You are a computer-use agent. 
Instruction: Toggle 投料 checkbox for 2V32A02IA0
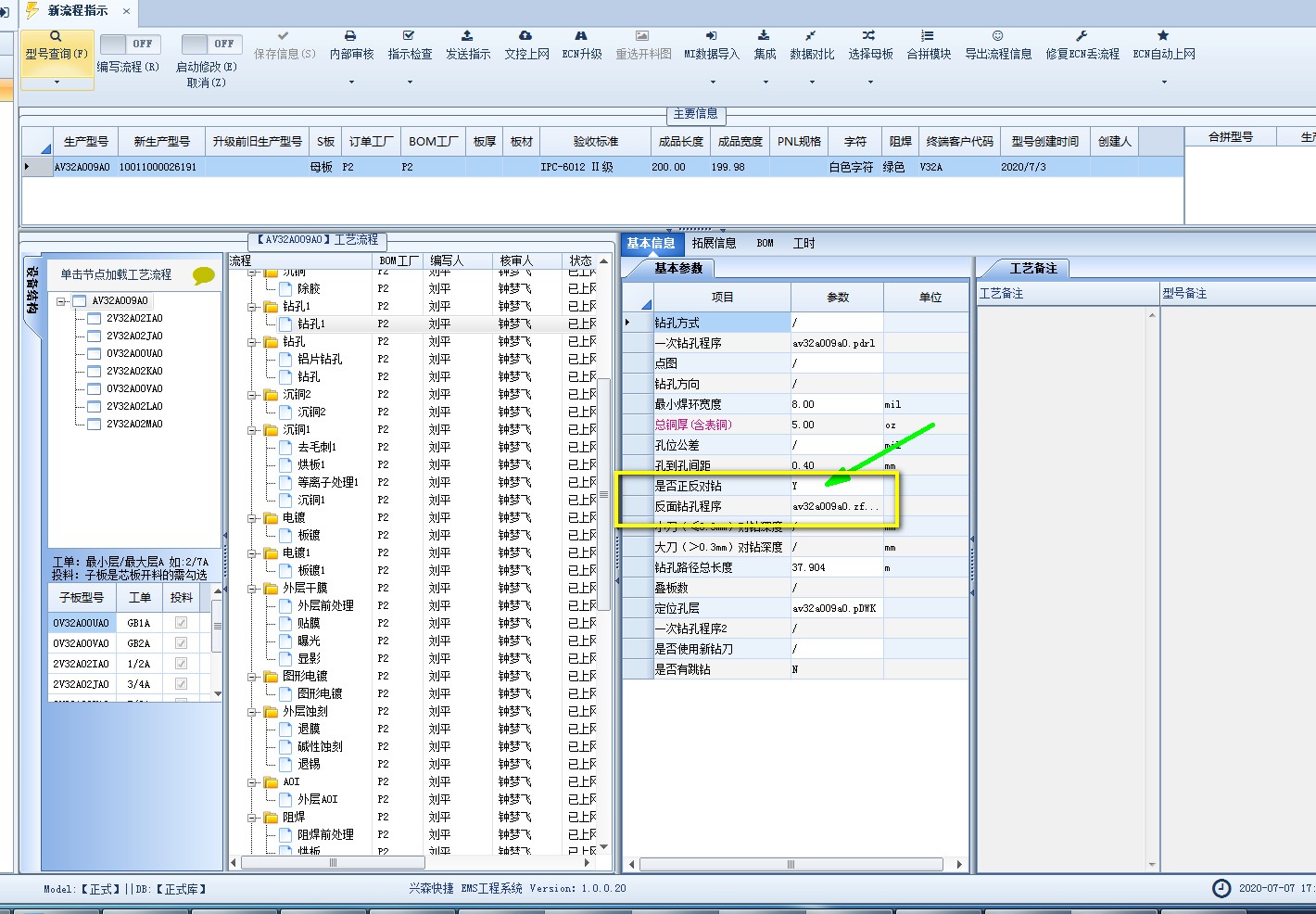[x=181, y=664]
